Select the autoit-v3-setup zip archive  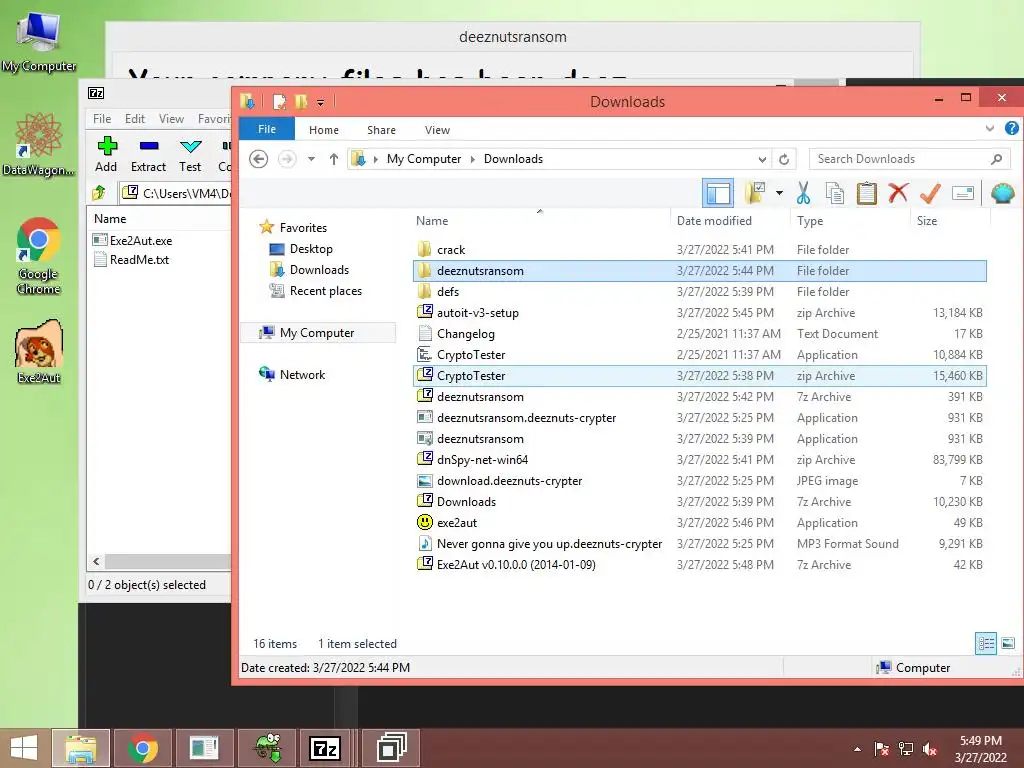coord(699,312)
